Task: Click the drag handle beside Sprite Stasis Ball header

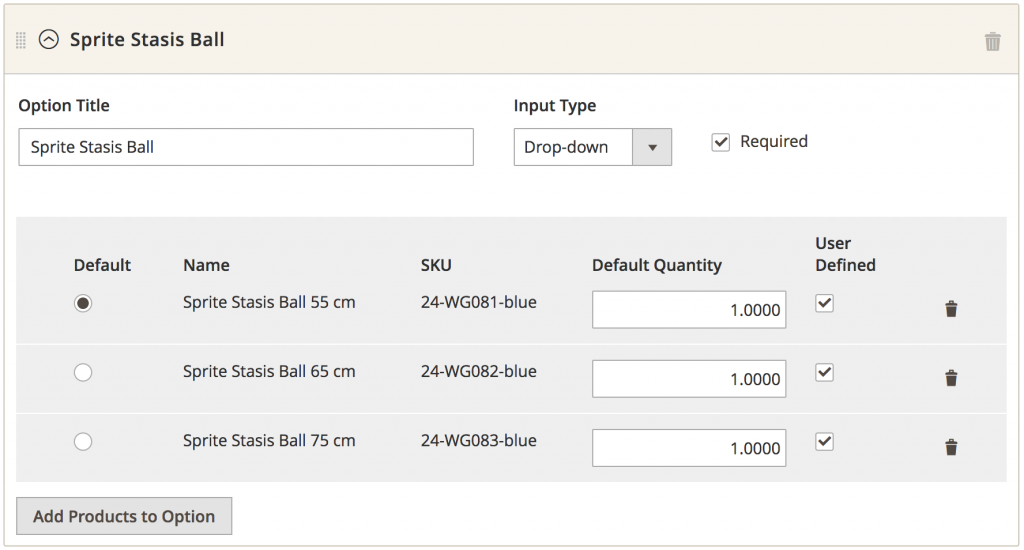Action: pyautogui.click(x=21, y=40)
